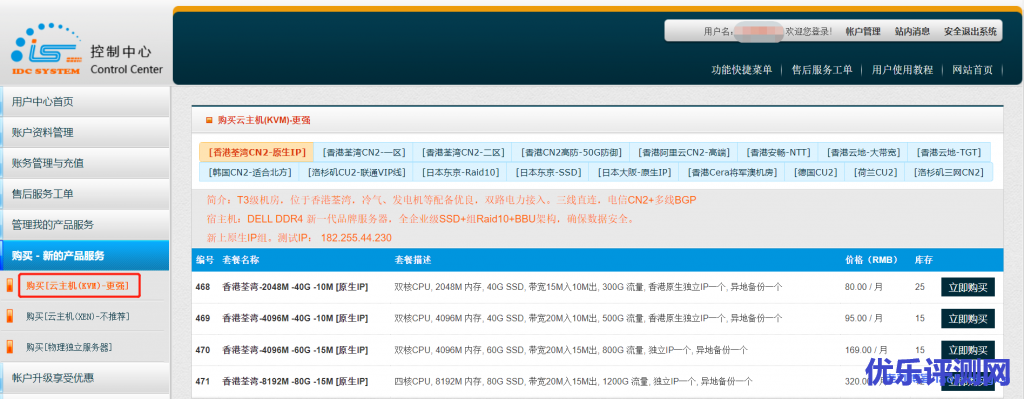
Task: Click 立即购买 for package 468
Action: click(968, 287)
